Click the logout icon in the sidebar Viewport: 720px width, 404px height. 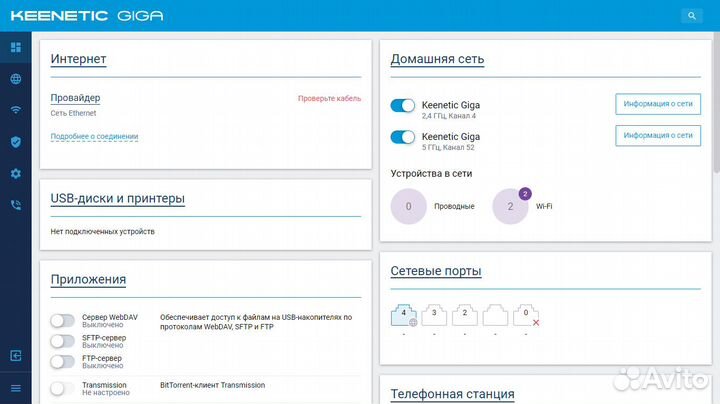point(16,356)
